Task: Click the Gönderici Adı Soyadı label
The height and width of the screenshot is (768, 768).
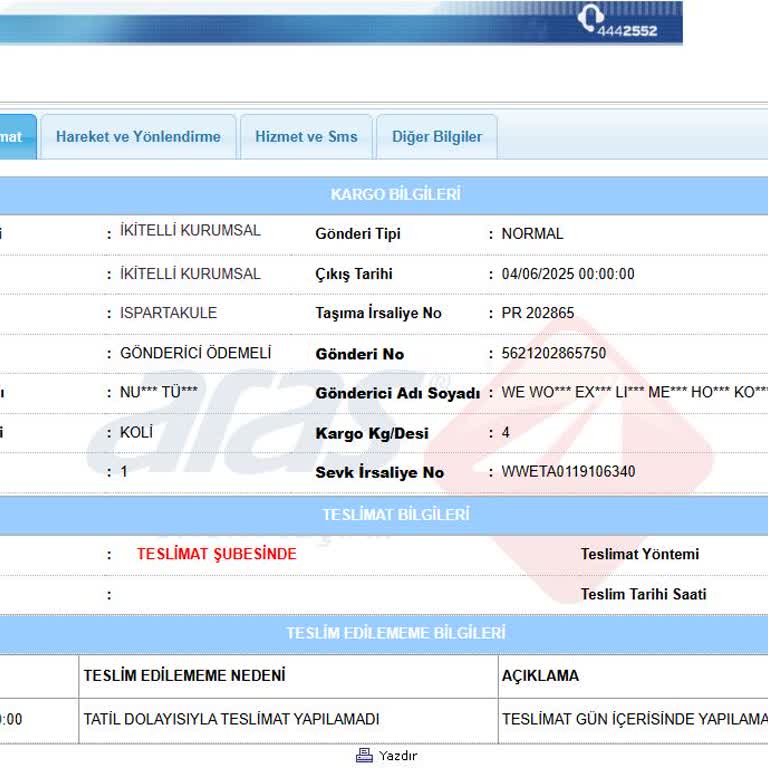Action: coord(398,393)
